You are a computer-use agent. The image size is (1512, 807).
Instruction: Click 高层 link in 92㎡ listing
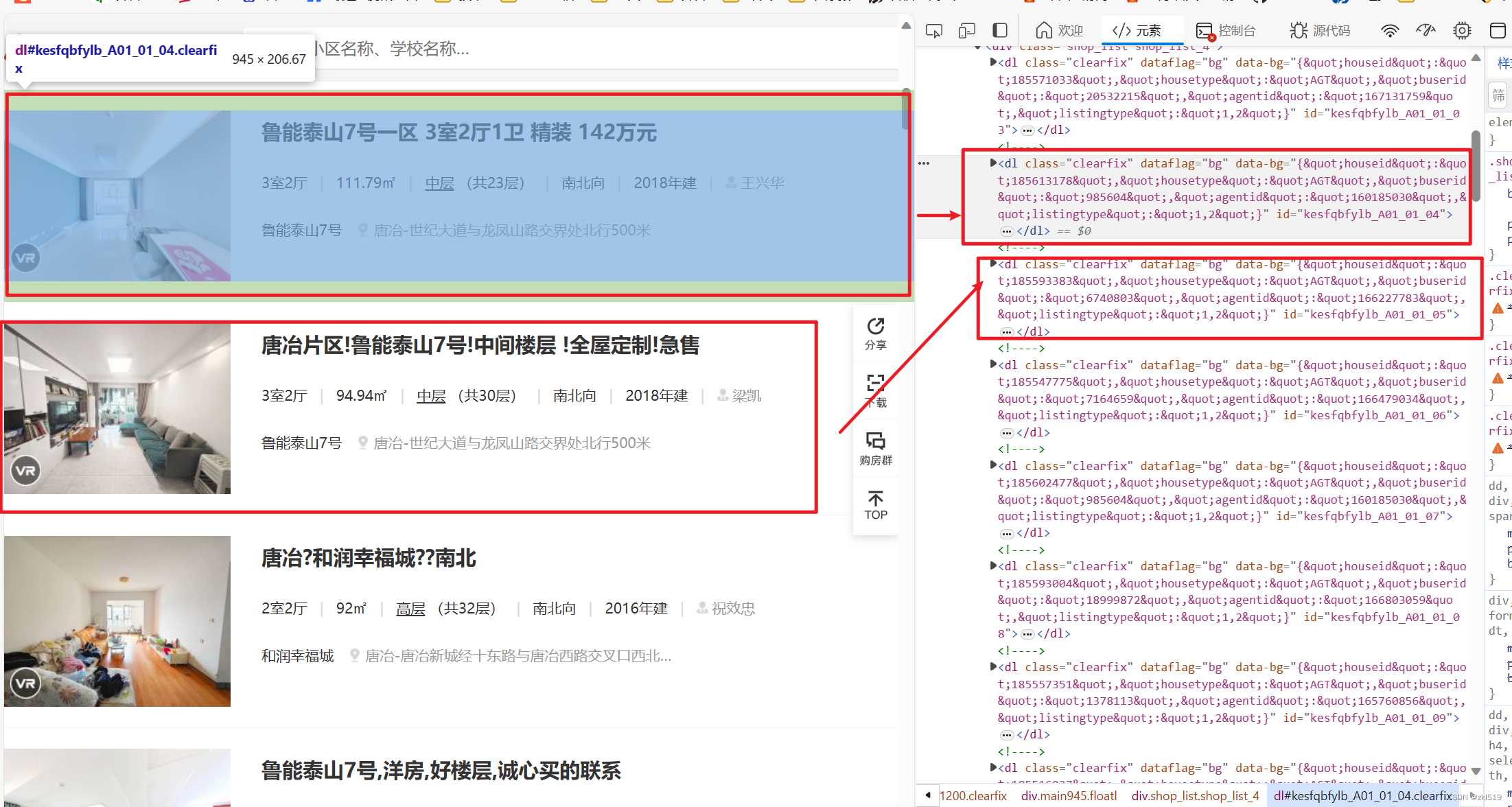[x=410, y=609]
